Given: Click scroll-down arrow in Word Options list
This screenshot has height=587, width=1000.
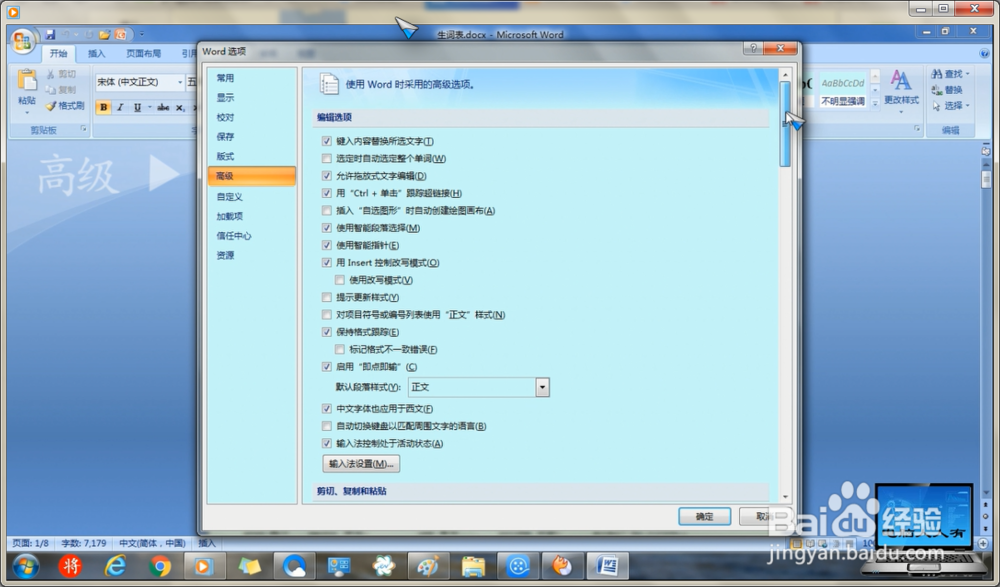Looking at the screenshot, I should point(785,497).
